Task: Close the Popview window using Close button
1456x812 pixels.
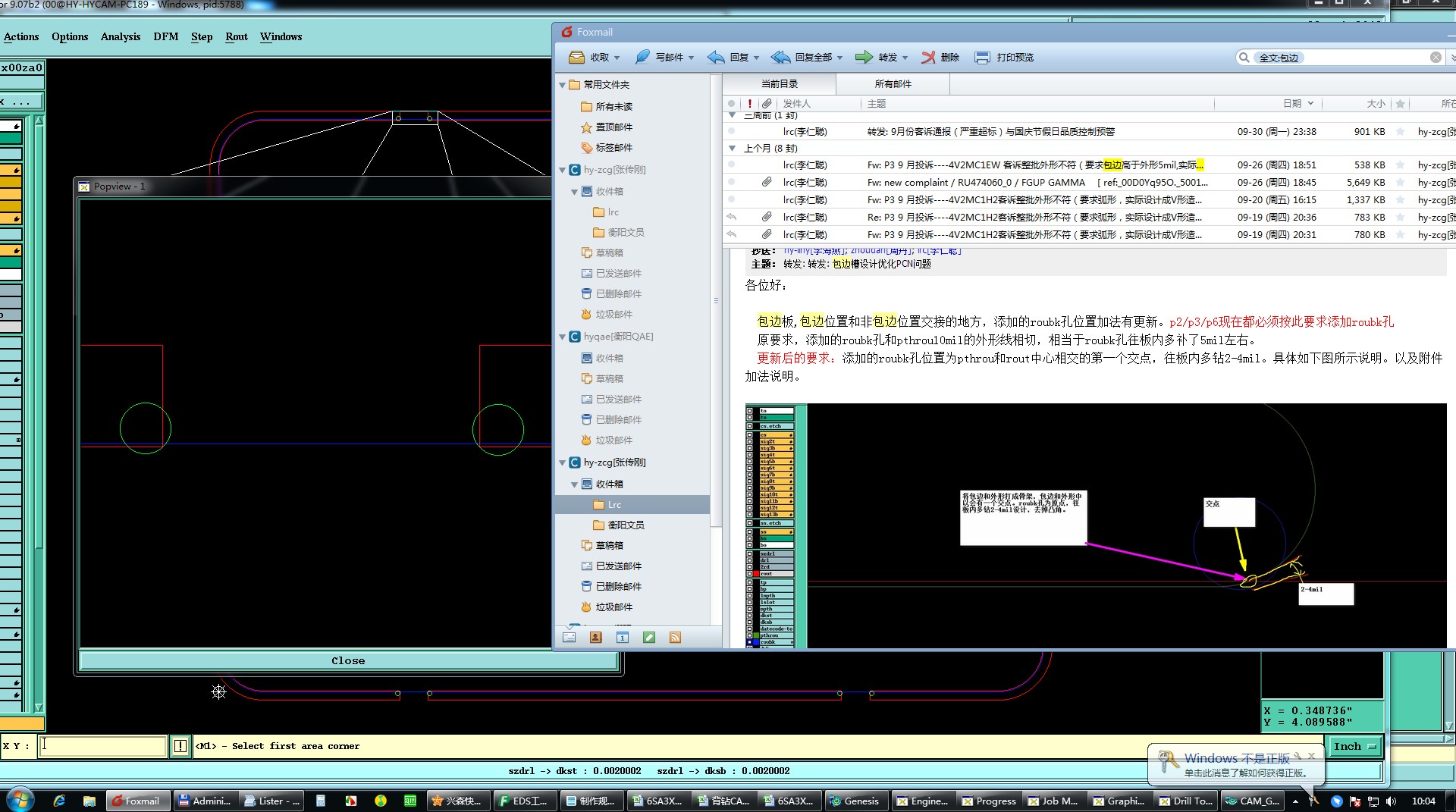Action: 348,661
